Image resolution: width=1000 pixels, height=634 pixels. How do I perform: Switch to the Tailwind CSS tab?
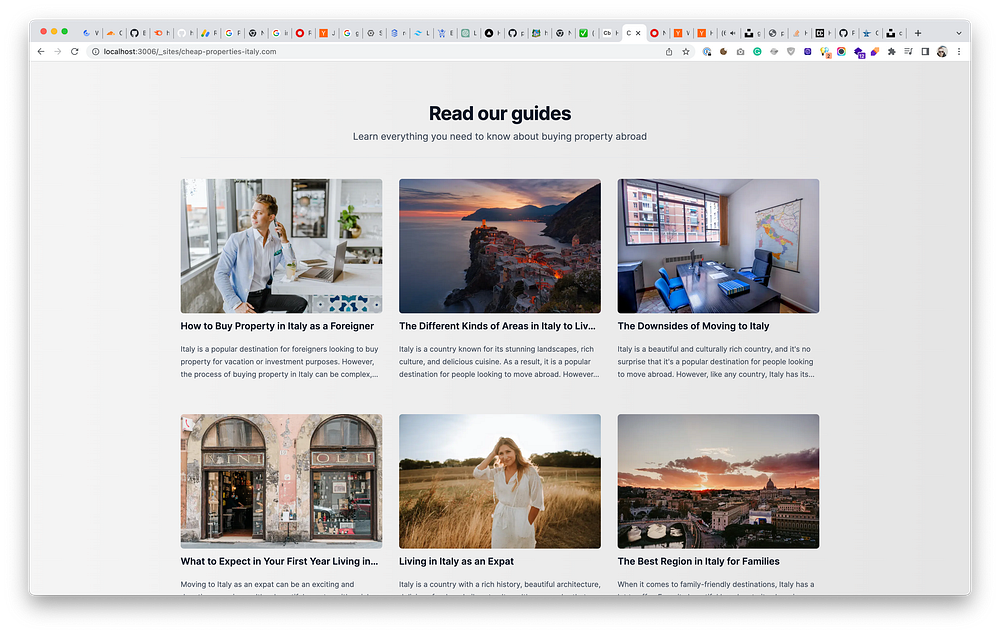click(420, 33)
